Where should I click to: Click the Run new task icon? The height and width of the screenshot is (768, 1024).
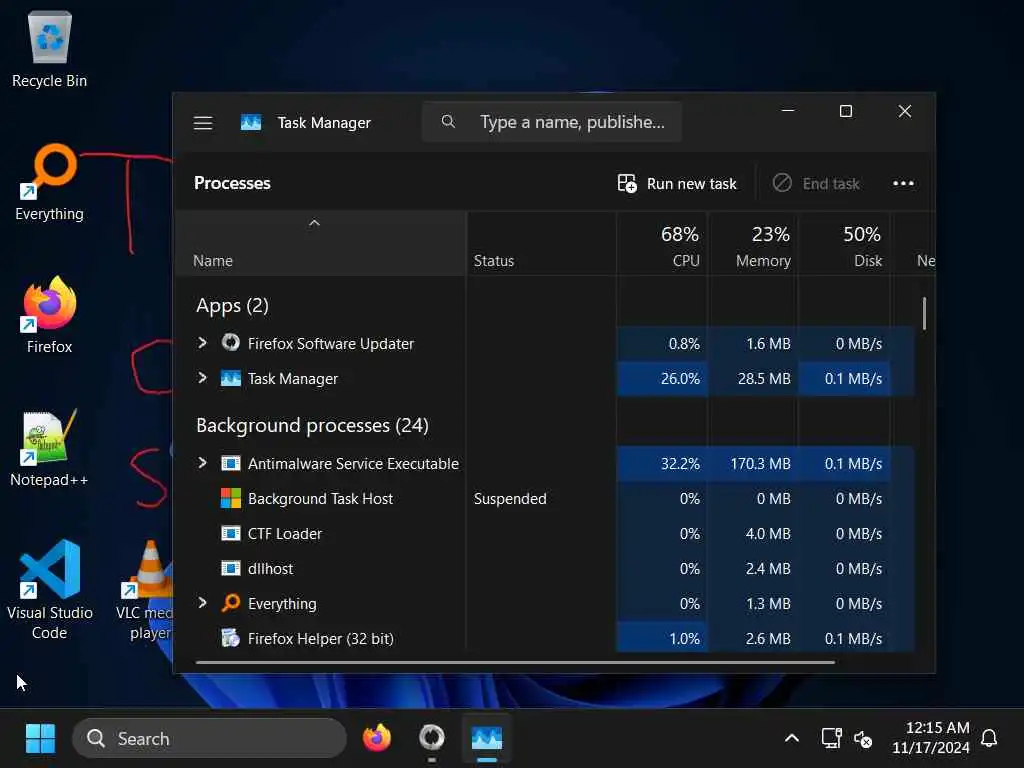[627, 184]
